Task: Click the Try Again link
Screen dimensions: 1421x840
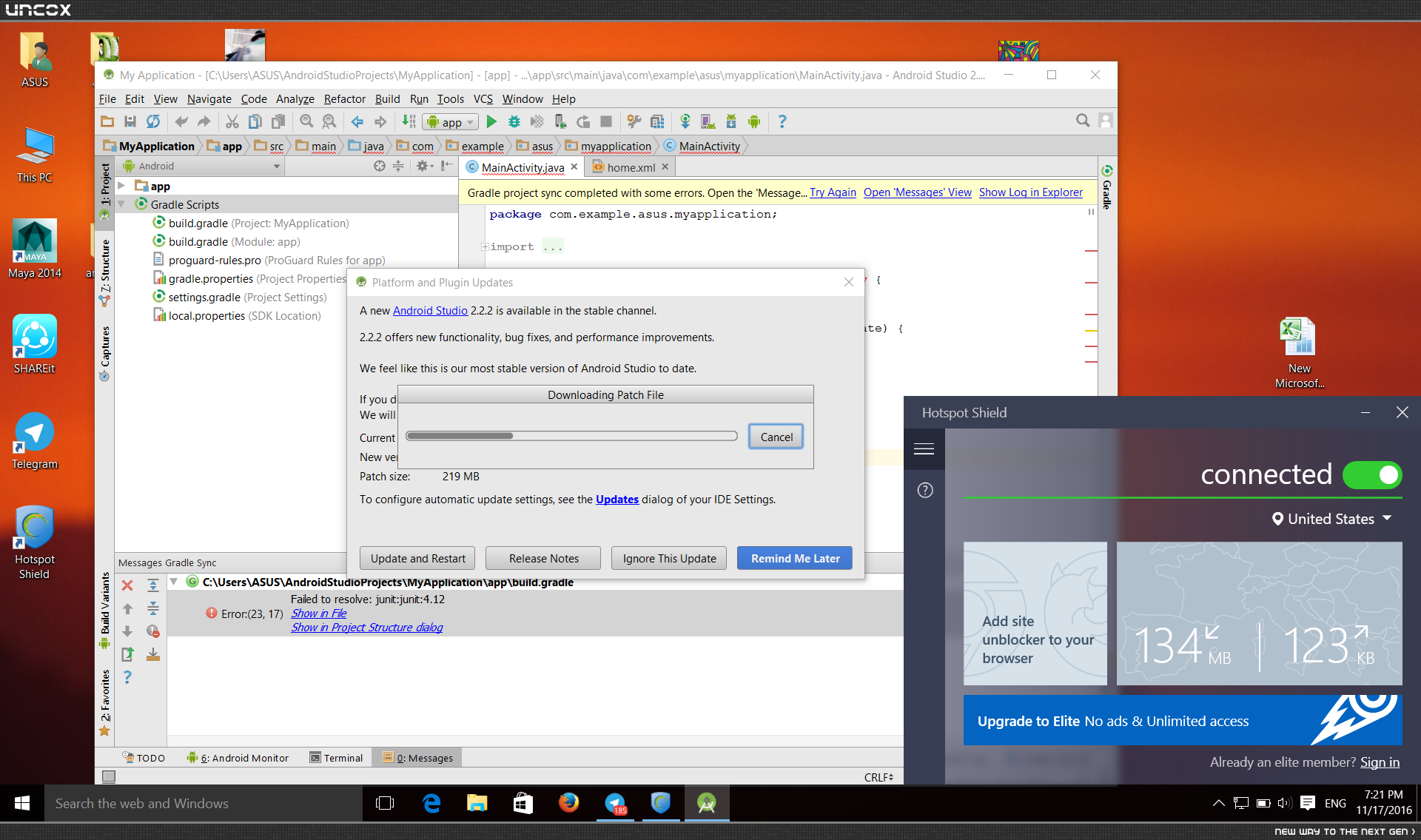Action: pos(833,192)
